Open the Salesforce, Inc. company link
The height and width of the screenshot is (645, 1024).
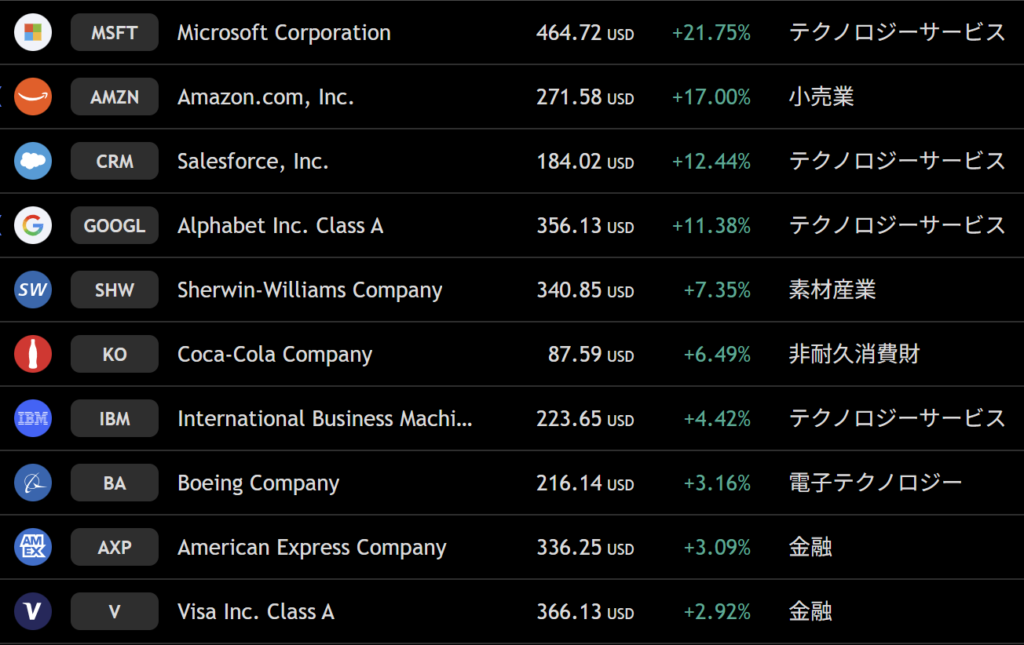coord(253,161)
